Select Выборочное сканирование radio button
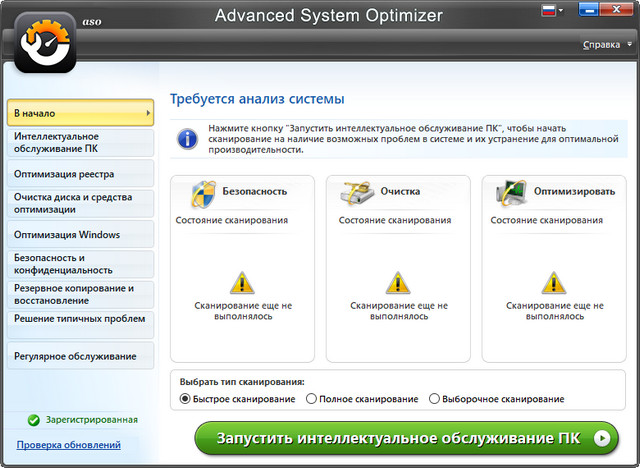 tap(434, 399)
